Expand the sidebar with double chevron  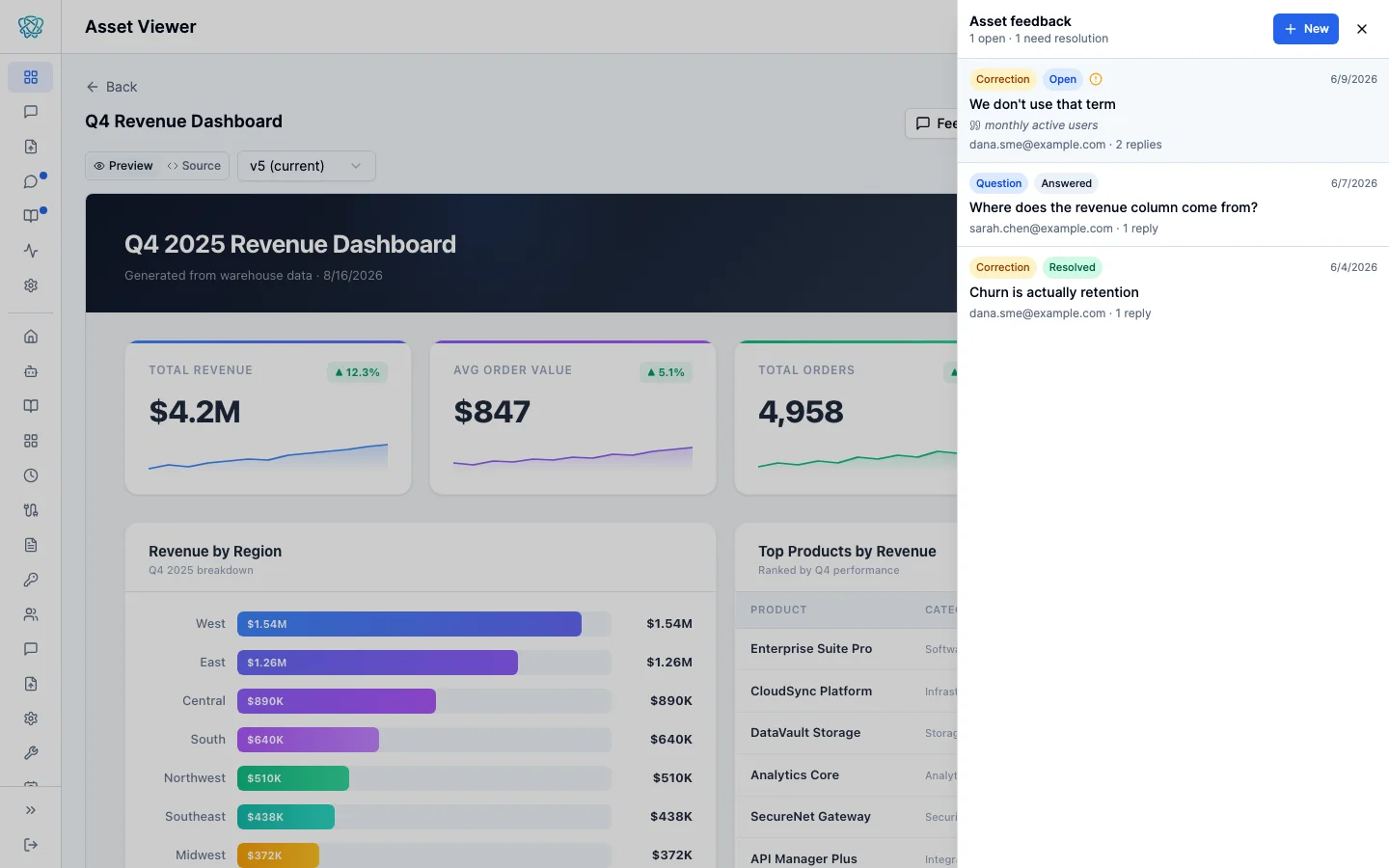tap(31, 810)
